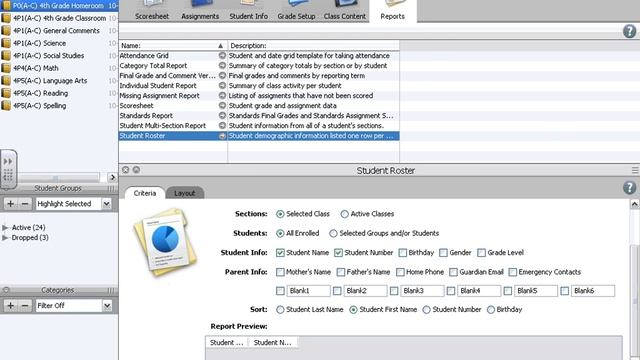Screen dimensions: 640x360
Task: Click run arrow icon for Individual Student Report
Action: [x=222, y=85]
